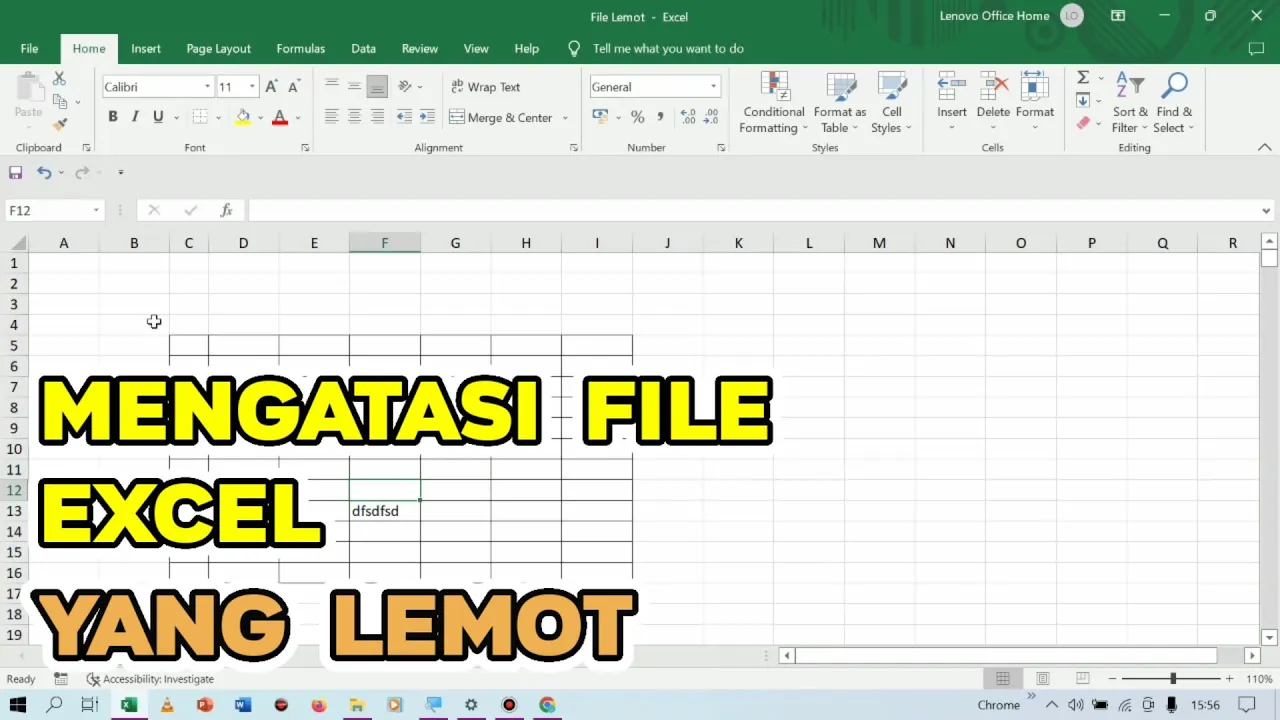The image size is (1280, 720).
Task: Open the Calibri font name dropdown
Action: (208, 87)
